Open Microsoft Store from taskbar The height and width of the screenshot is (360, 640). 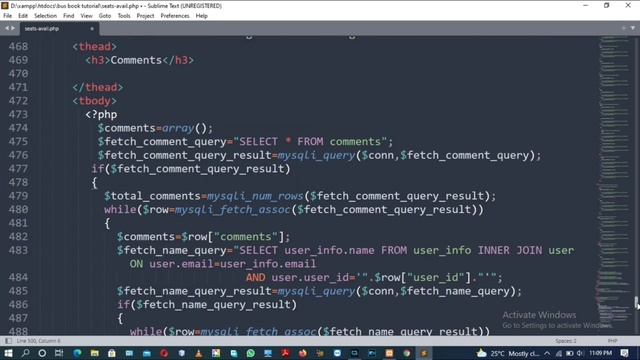pos(111,353)
